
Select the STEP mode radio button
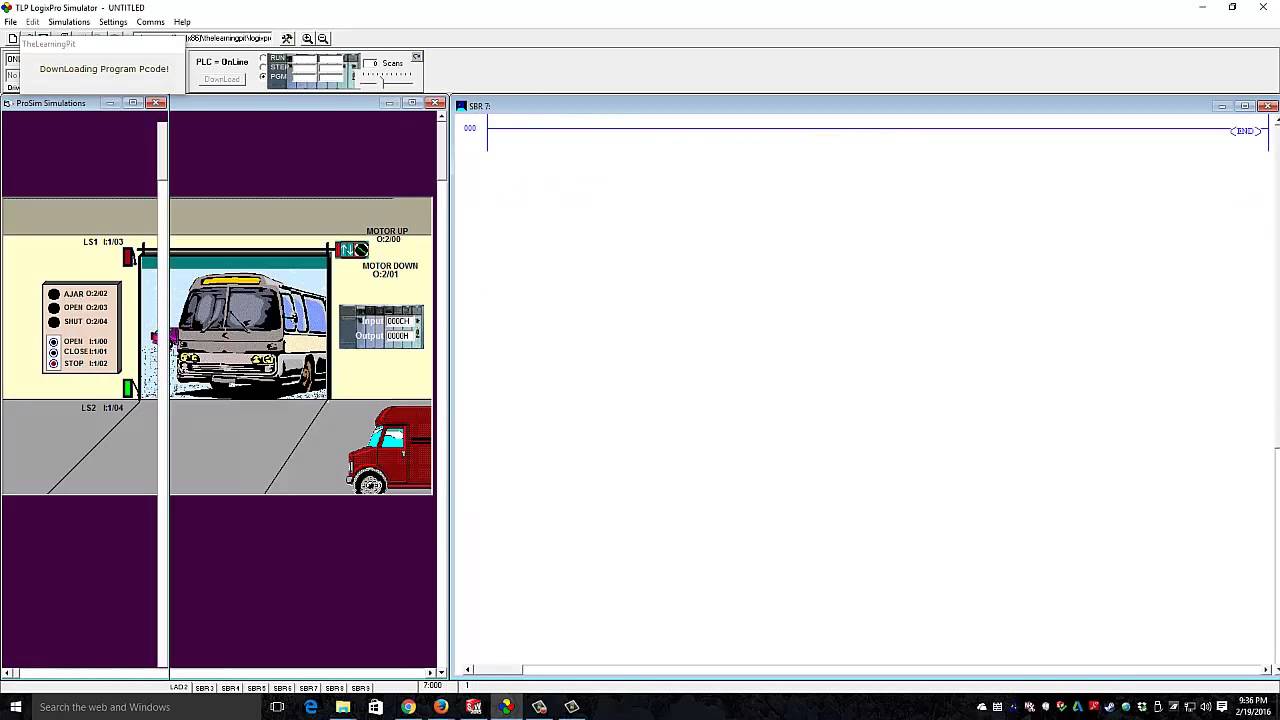point(263,67)
